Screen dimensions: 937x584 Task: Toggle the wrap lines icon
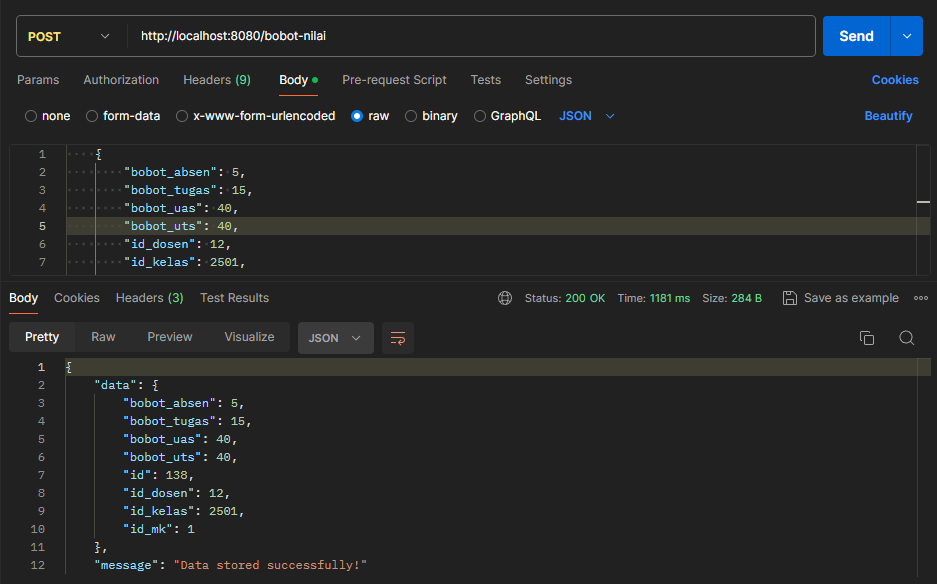click(x=398, y=338)
